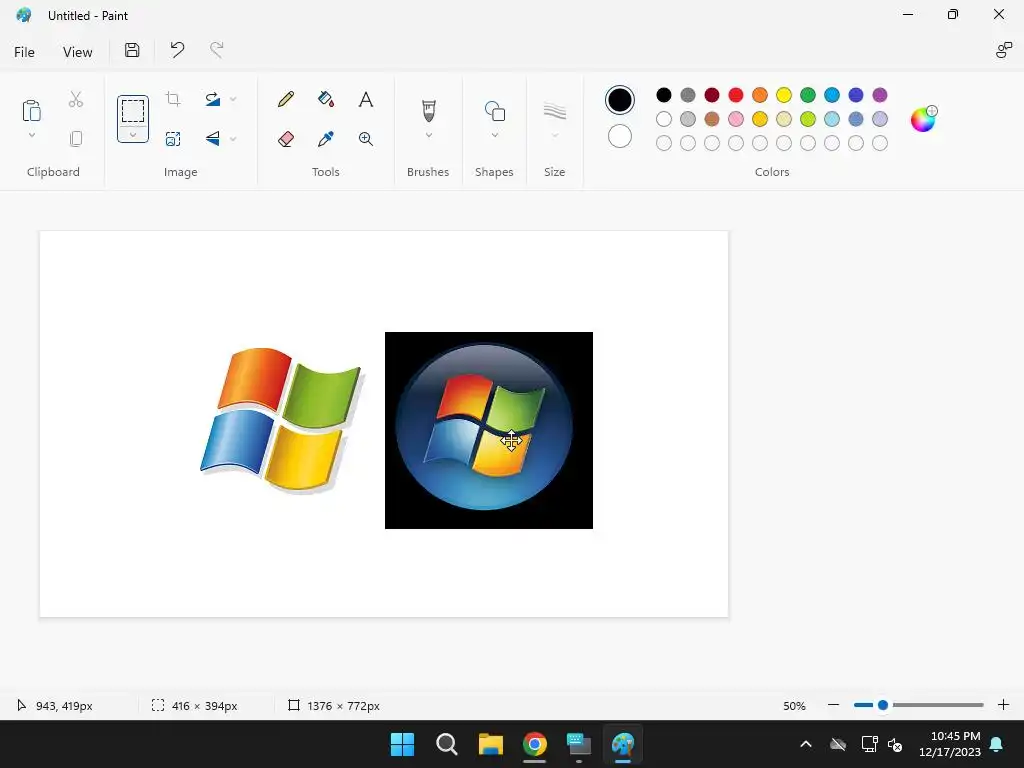Pick the yellow color swatch
Screen dimensions: 1024x768
coord(784,95)
